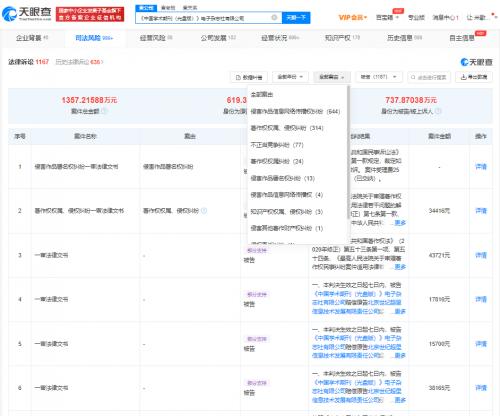Select the 司法风险 tab
500x416 pixels.
94,38
